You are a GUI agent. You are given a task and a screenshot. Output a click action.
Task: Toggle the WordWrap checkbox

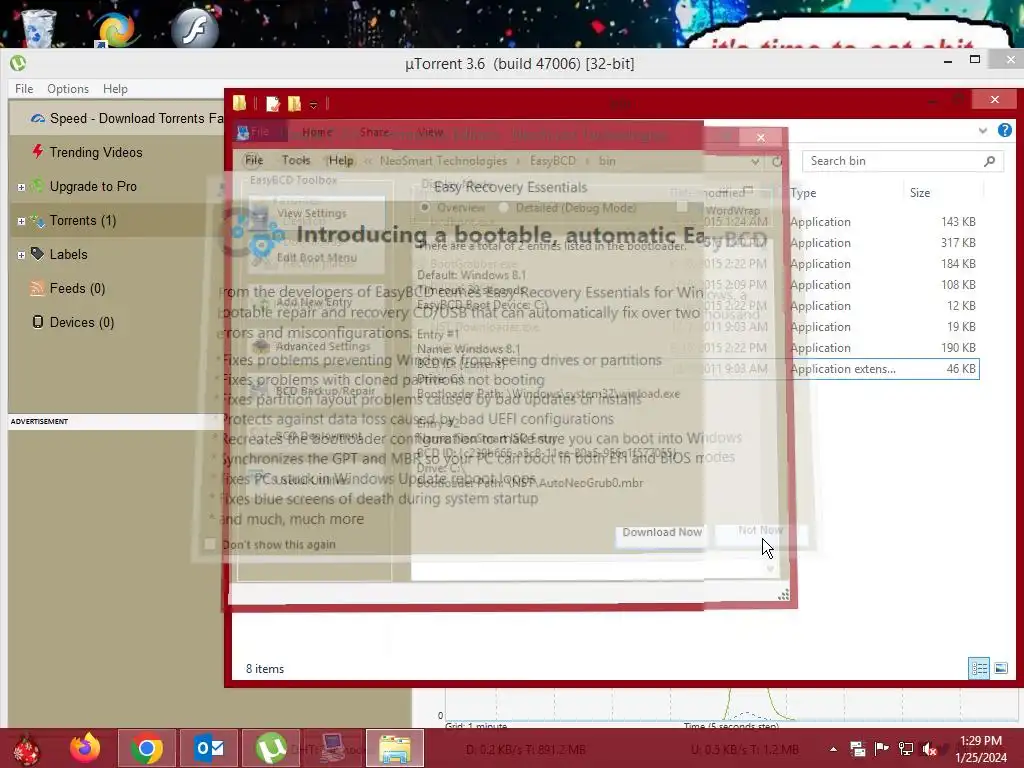point(682,206)
